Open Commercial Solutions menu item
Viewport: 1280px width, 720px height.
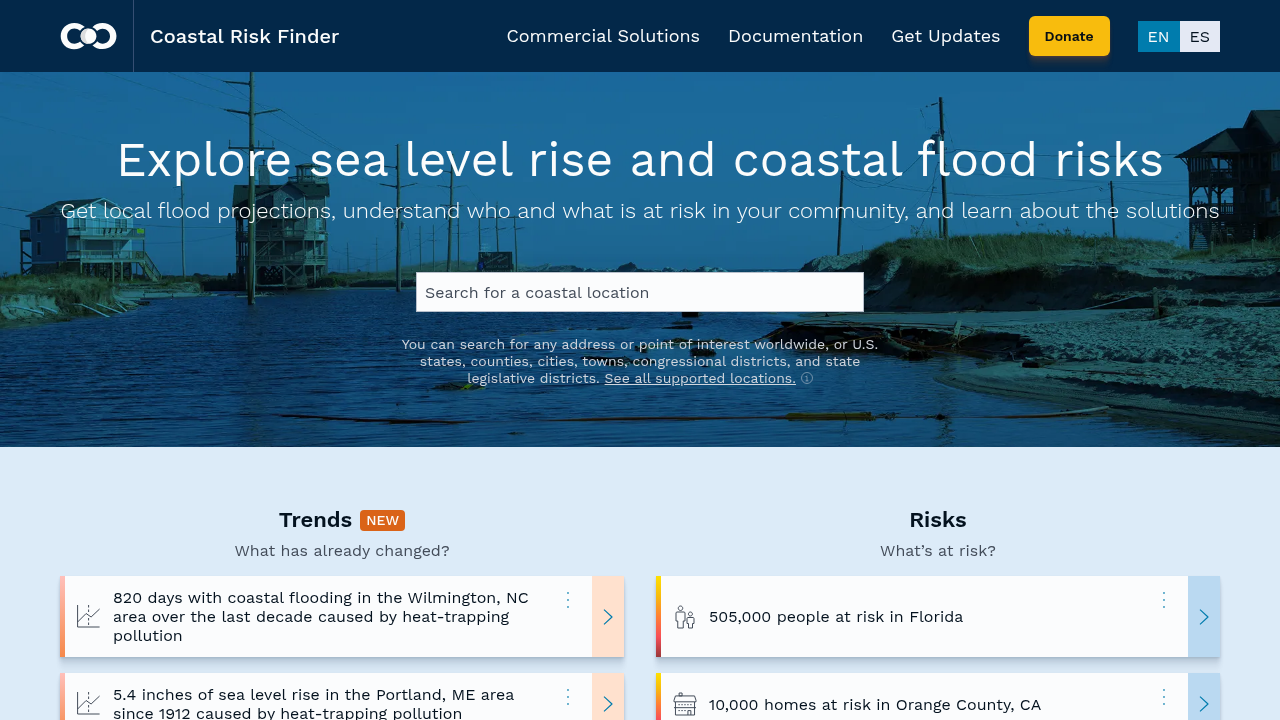coord(603,36)
